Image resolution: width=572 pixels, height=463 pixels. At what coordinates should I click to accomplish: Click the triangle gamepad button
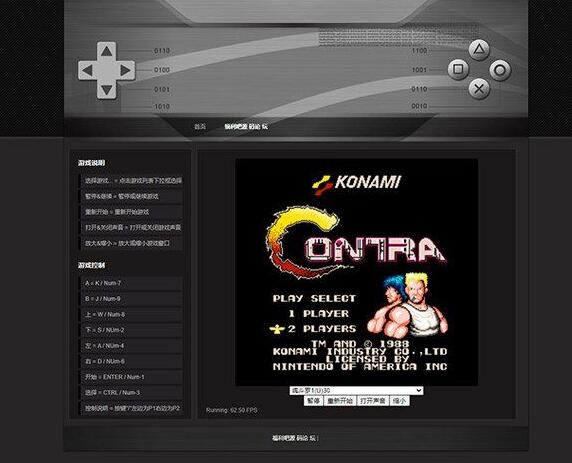click(x=479, y=50)
